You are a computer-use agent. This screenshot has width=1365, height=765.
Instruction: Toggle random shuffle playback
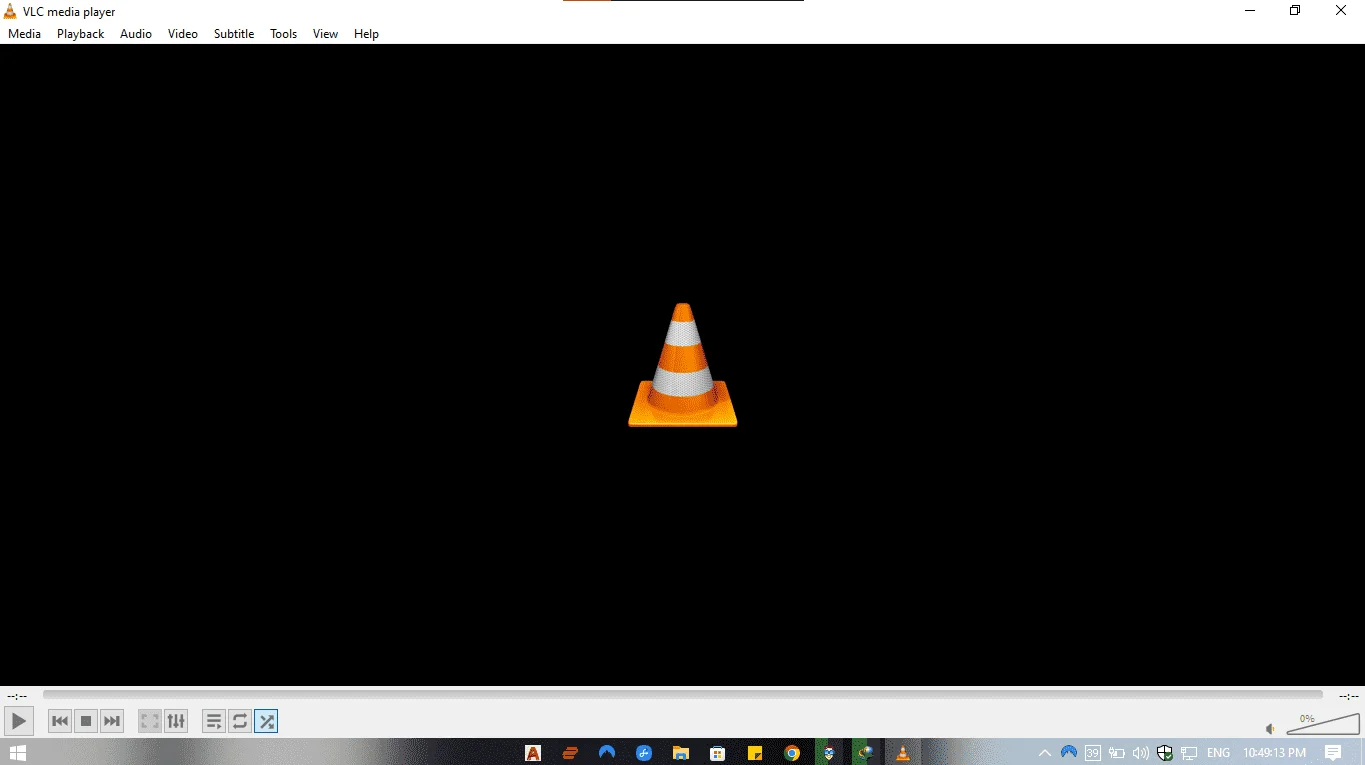[x=266, y=720]
